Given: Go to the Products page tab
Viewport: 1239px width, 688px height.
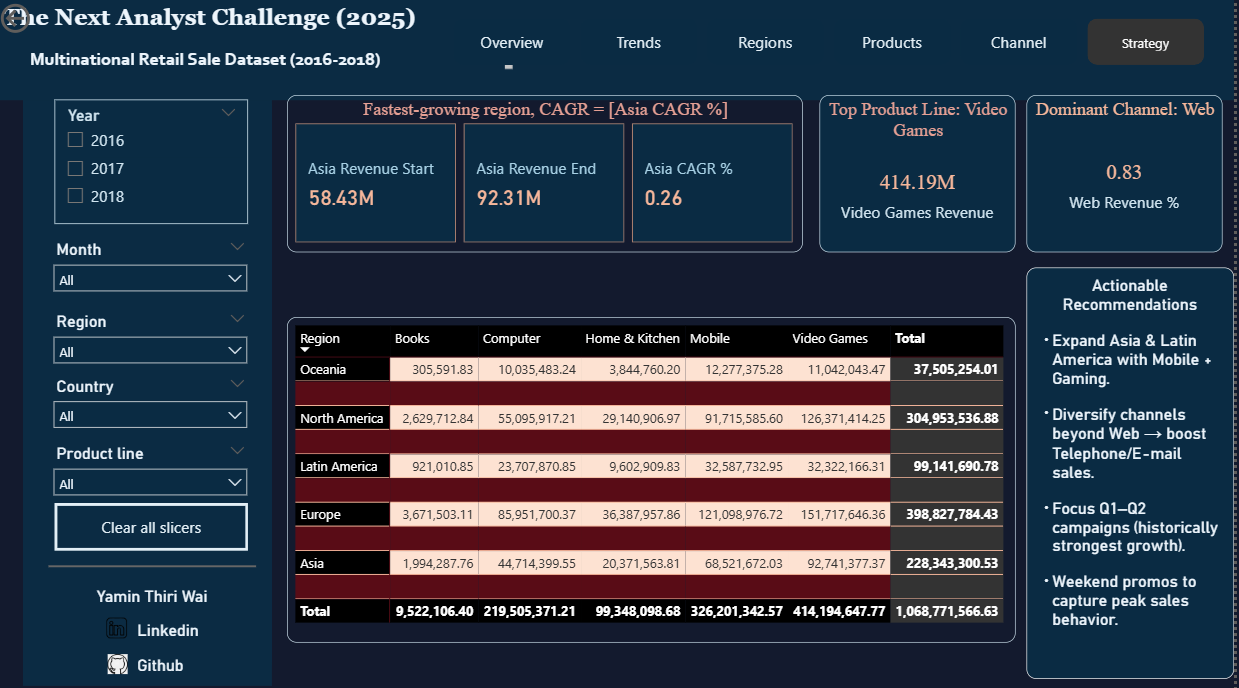Looking at the screenshot, I should coord(891,43).
